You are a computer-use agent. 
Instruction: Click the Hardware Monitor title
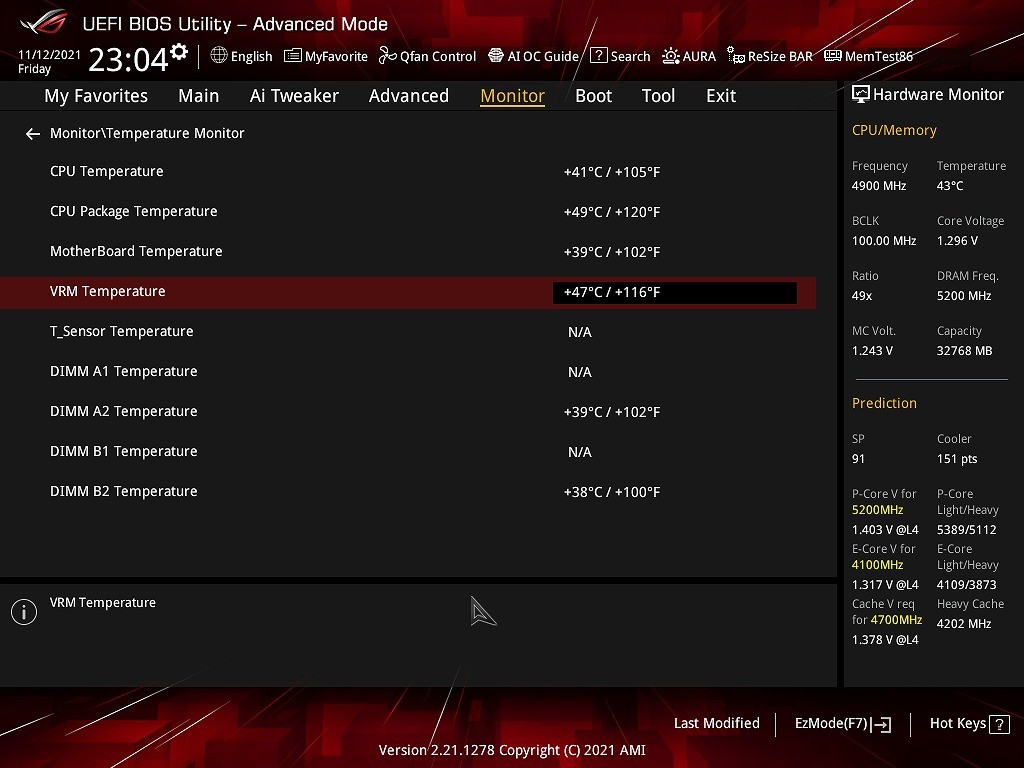pos(938,95)
